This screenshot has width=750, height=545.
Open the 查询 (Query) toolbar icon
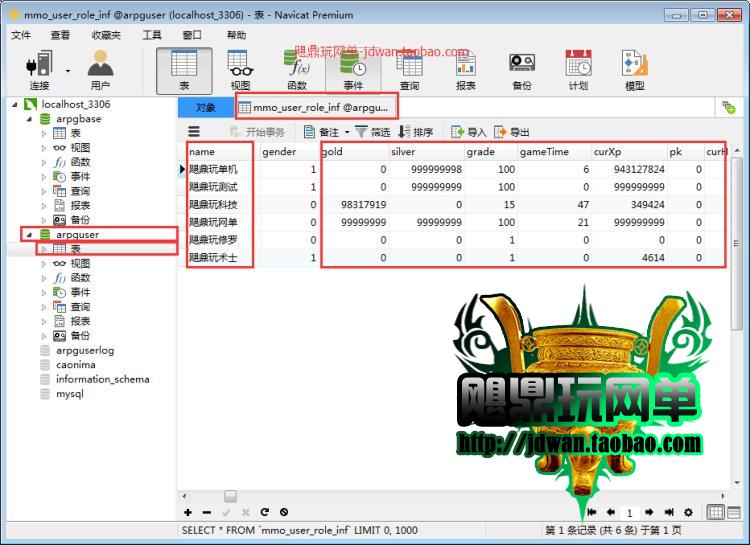tap(409, 69)
